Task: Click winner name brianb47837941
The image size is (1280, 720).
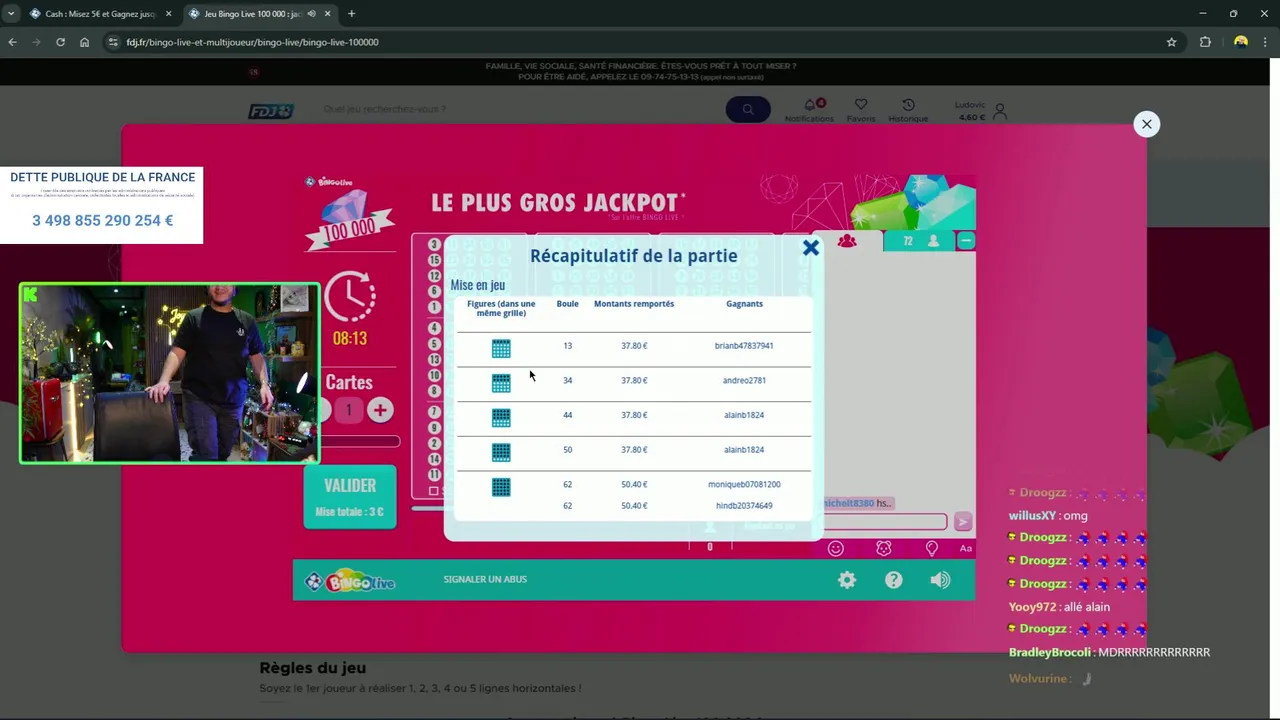Action: click(x=744, y=346)
